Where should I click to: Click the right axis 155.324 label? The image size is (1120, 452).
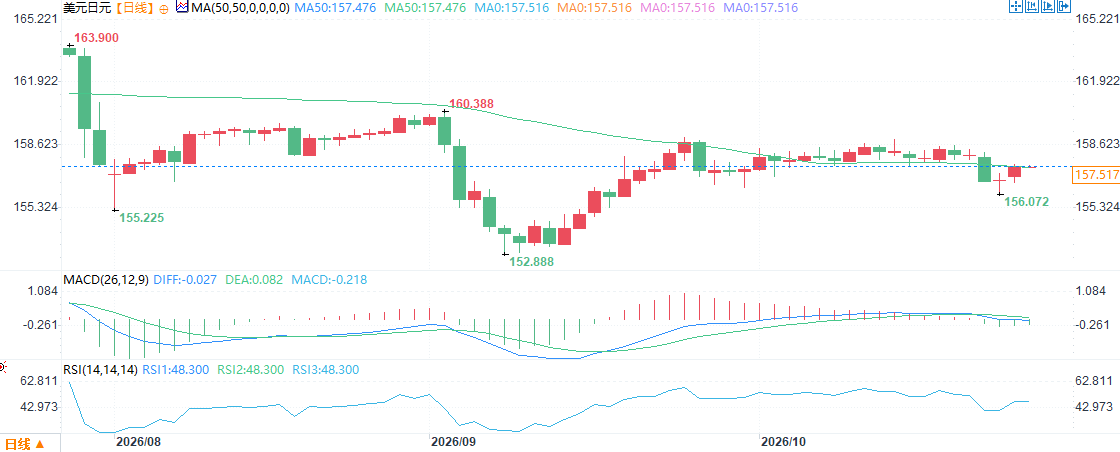pos(1097,206)
